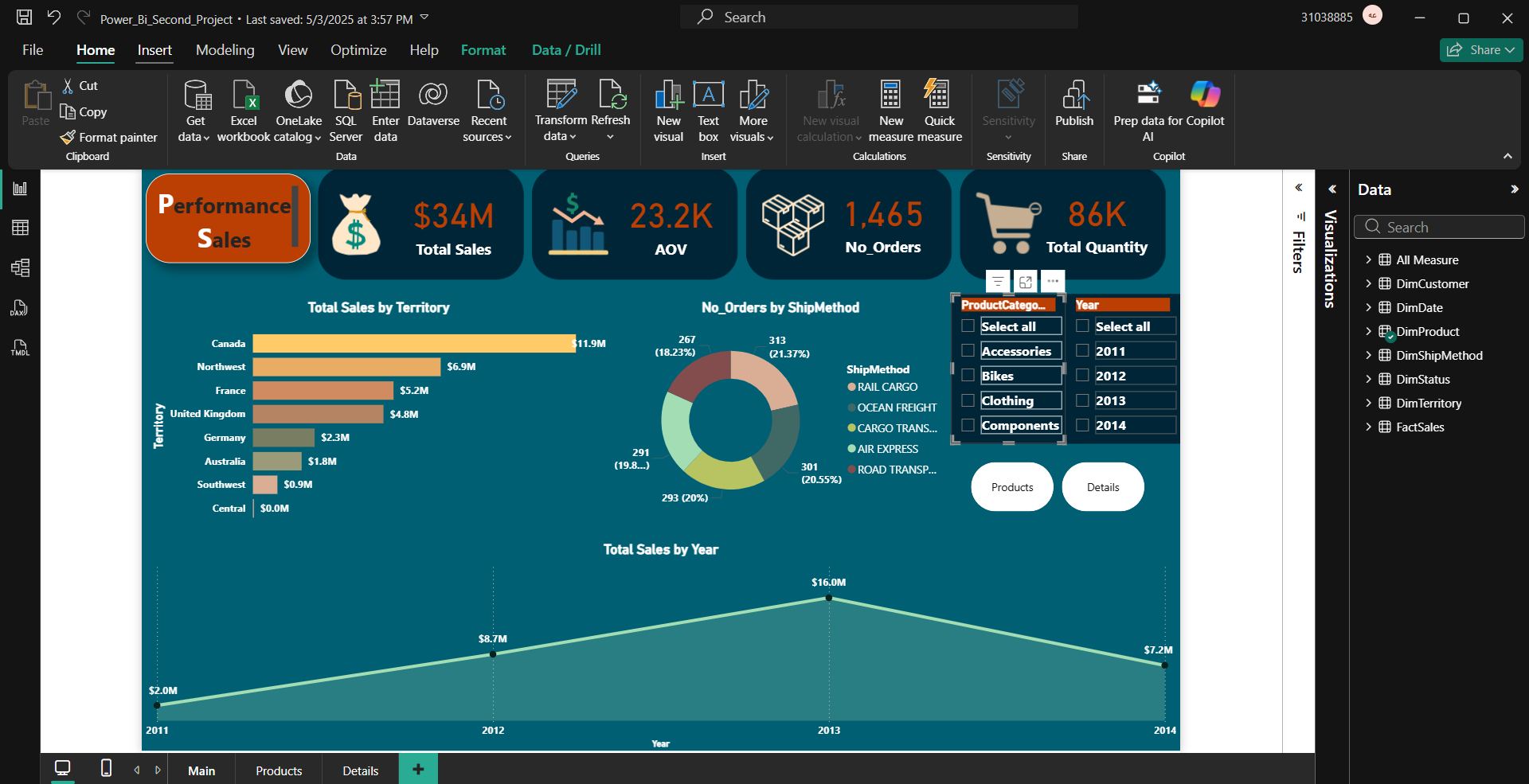Open the TMDL view

(21, 348)
